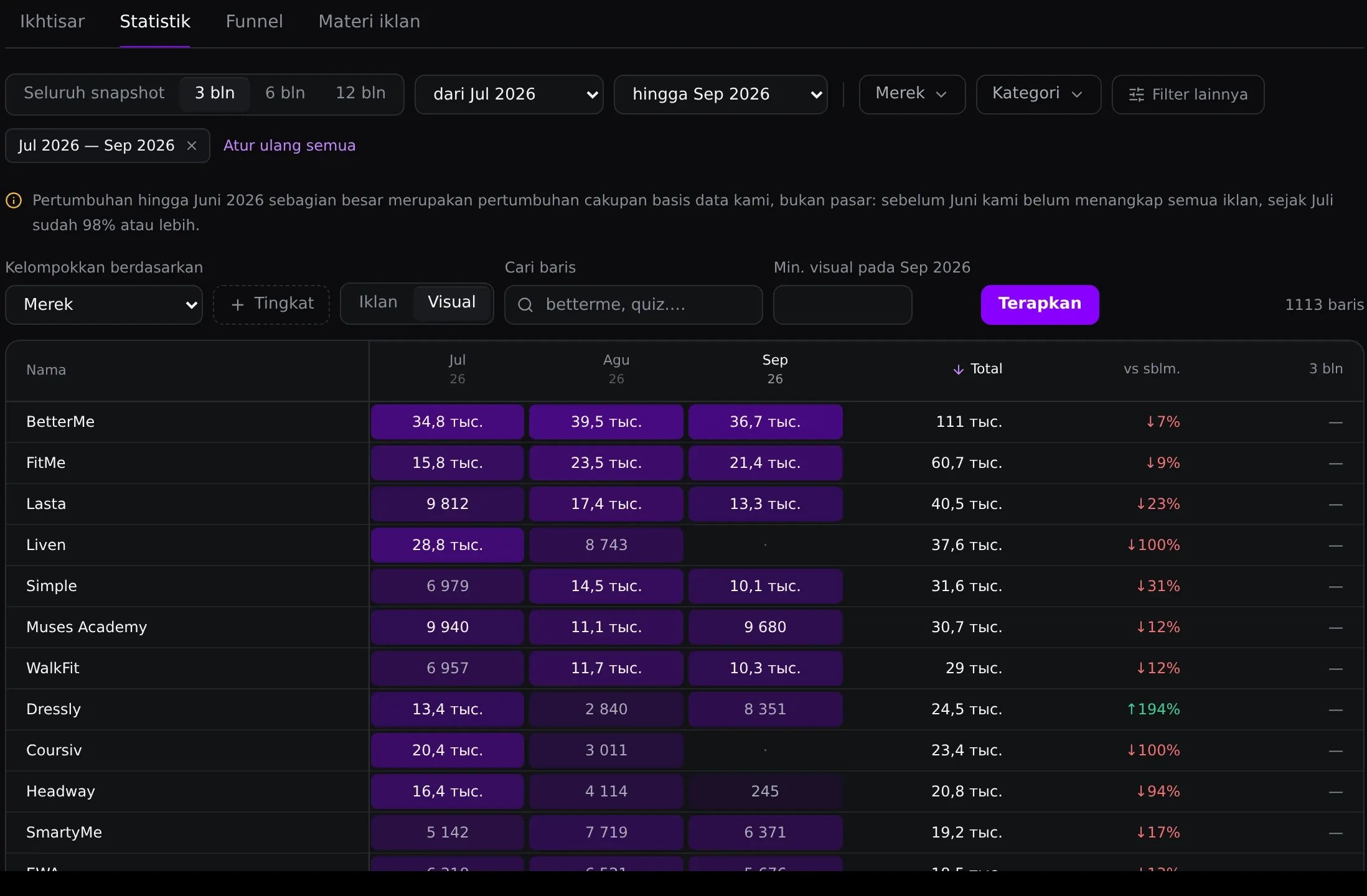Open Filter lainnya options
Screen dimensions: 1367x896
[1188, 95]
